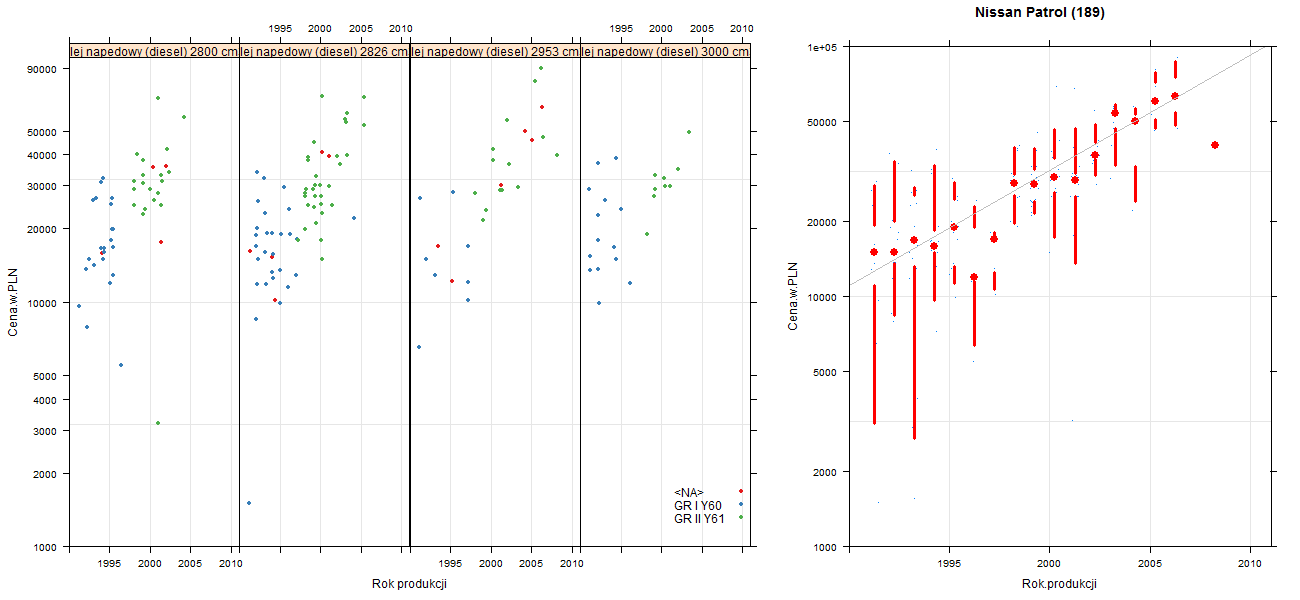Viewport: 1300px width, 600px height.
Task: Click the GR II Y61 legend label
Action: click(699, 518)
